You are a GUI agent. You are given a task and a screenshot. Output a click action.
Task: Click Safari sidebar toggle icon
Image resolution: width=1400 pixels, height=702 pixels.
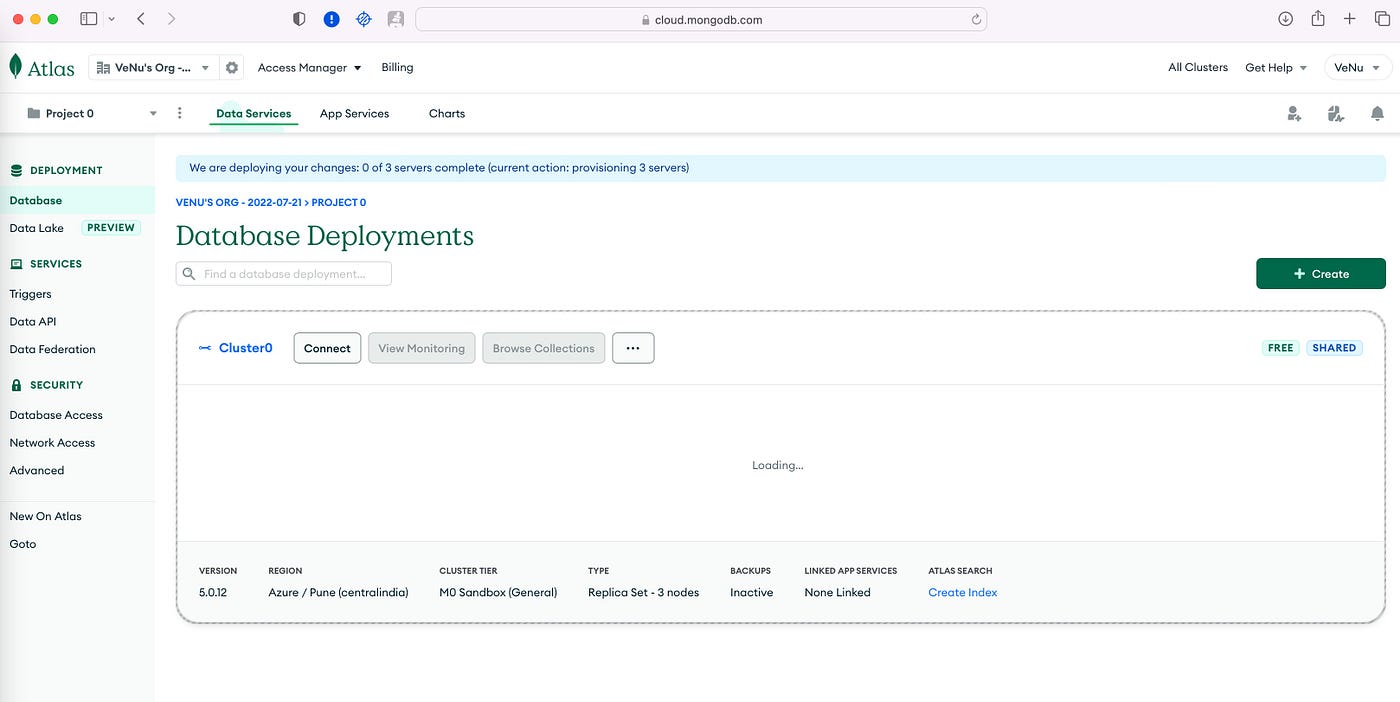click(89, 19)
